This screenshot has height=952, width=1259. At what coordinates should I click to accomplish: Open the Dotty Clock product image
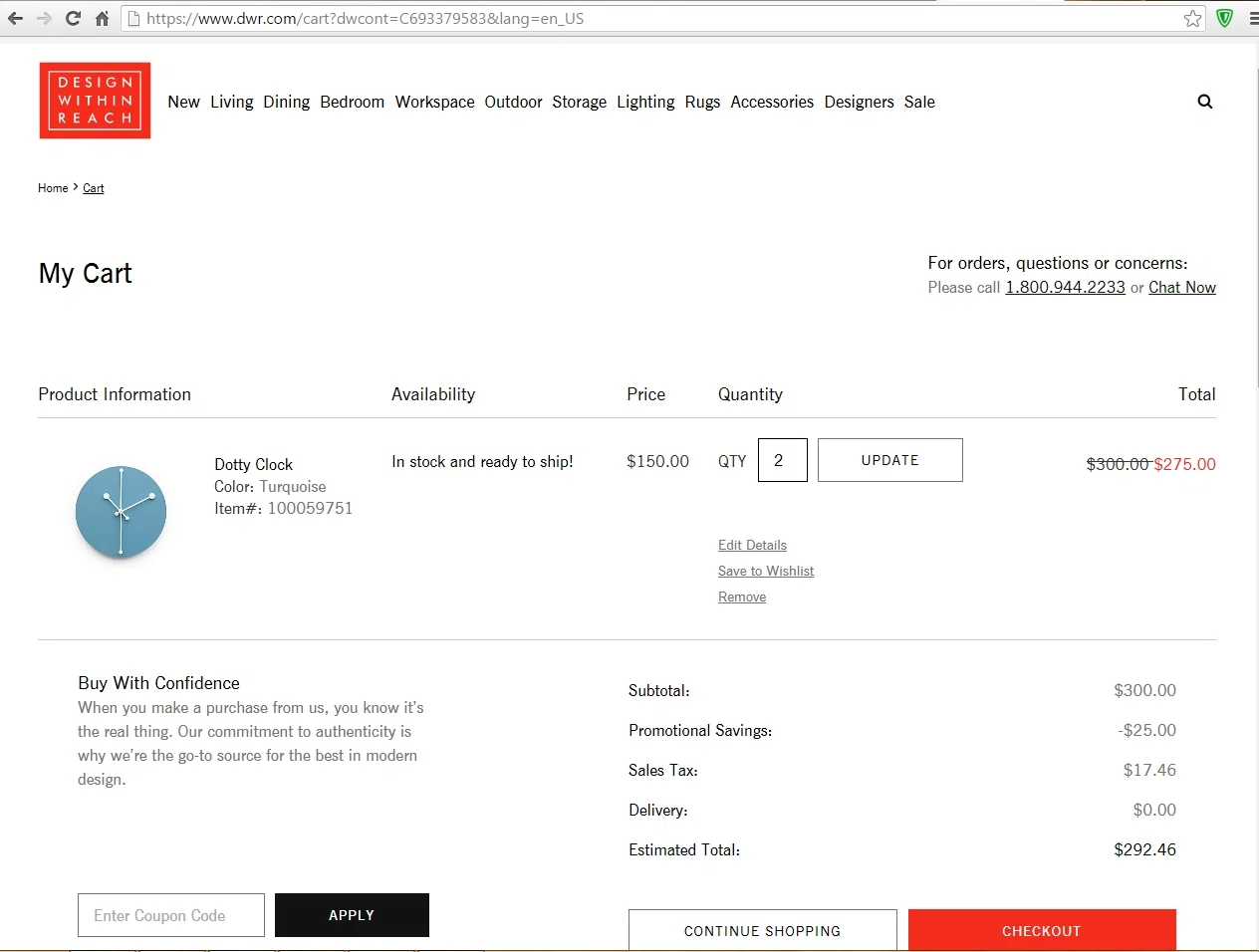121,512
